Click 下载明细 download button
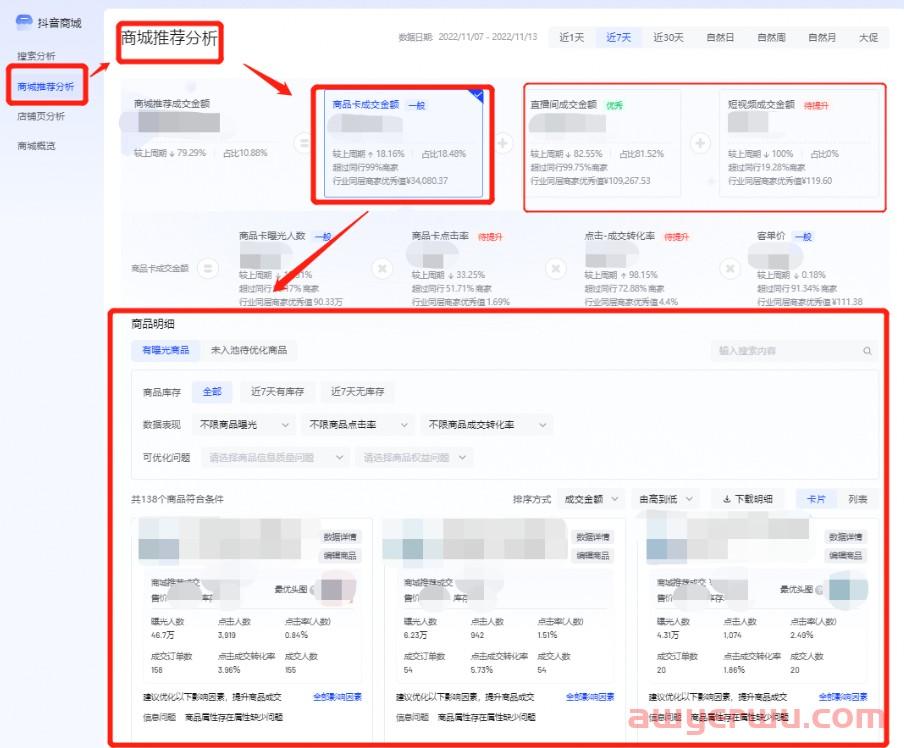 click(x=748, y=499)
